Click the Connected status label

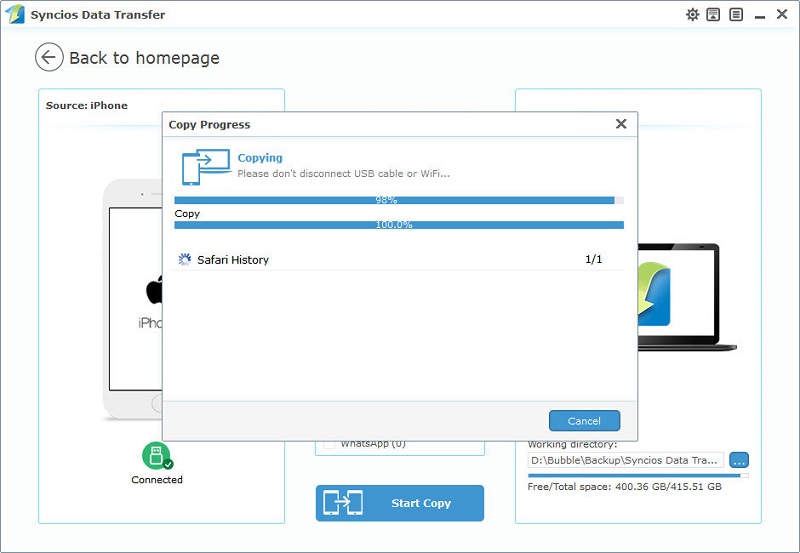[157, 480]
